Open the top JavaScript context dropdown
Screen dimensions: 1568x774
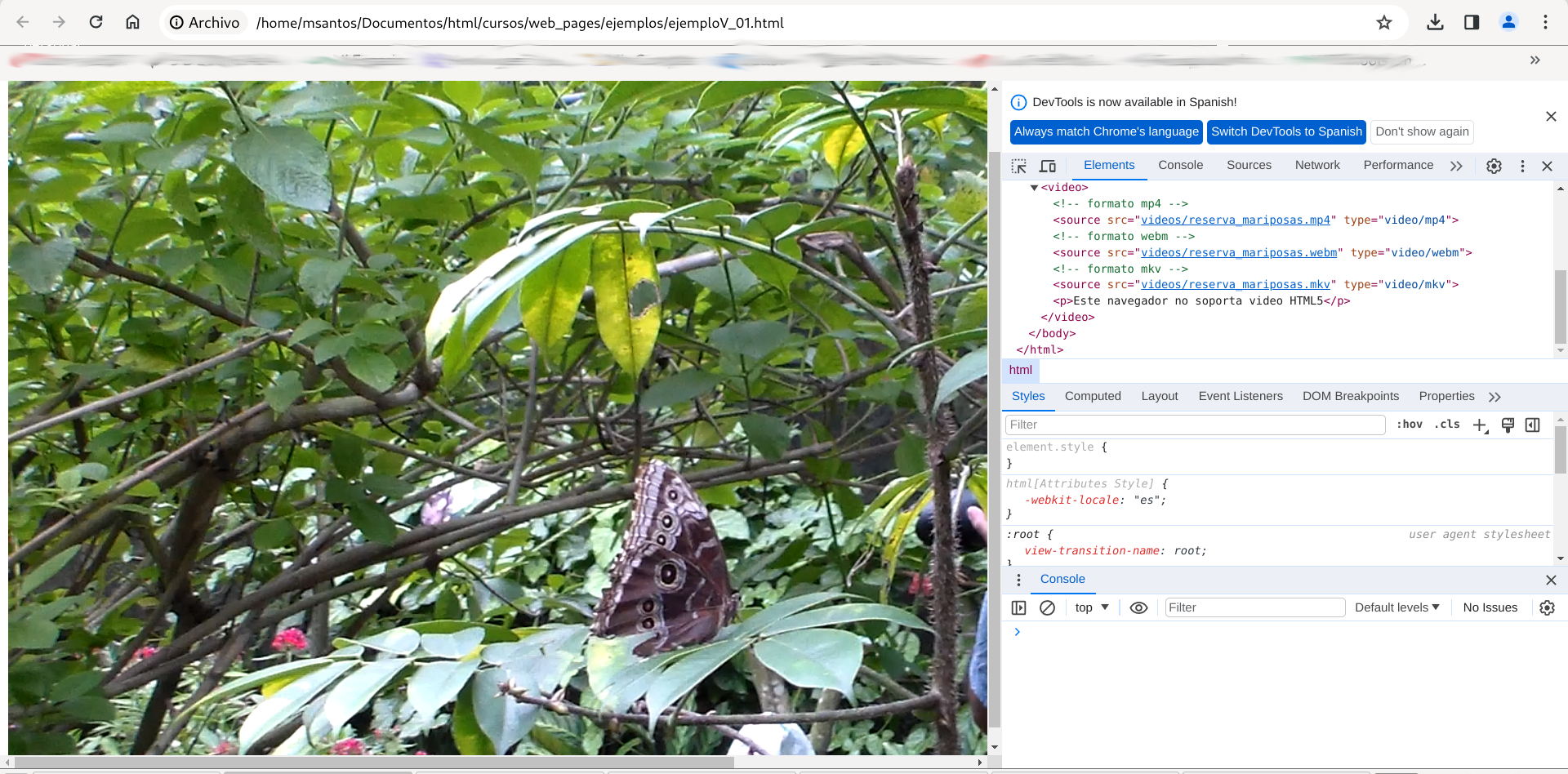(1091, 607)
